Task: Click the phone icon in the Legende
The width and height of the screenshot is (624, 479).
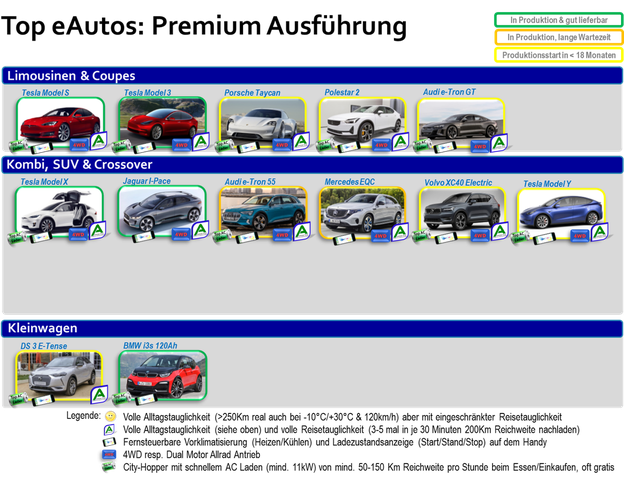Action: (109, 442)
